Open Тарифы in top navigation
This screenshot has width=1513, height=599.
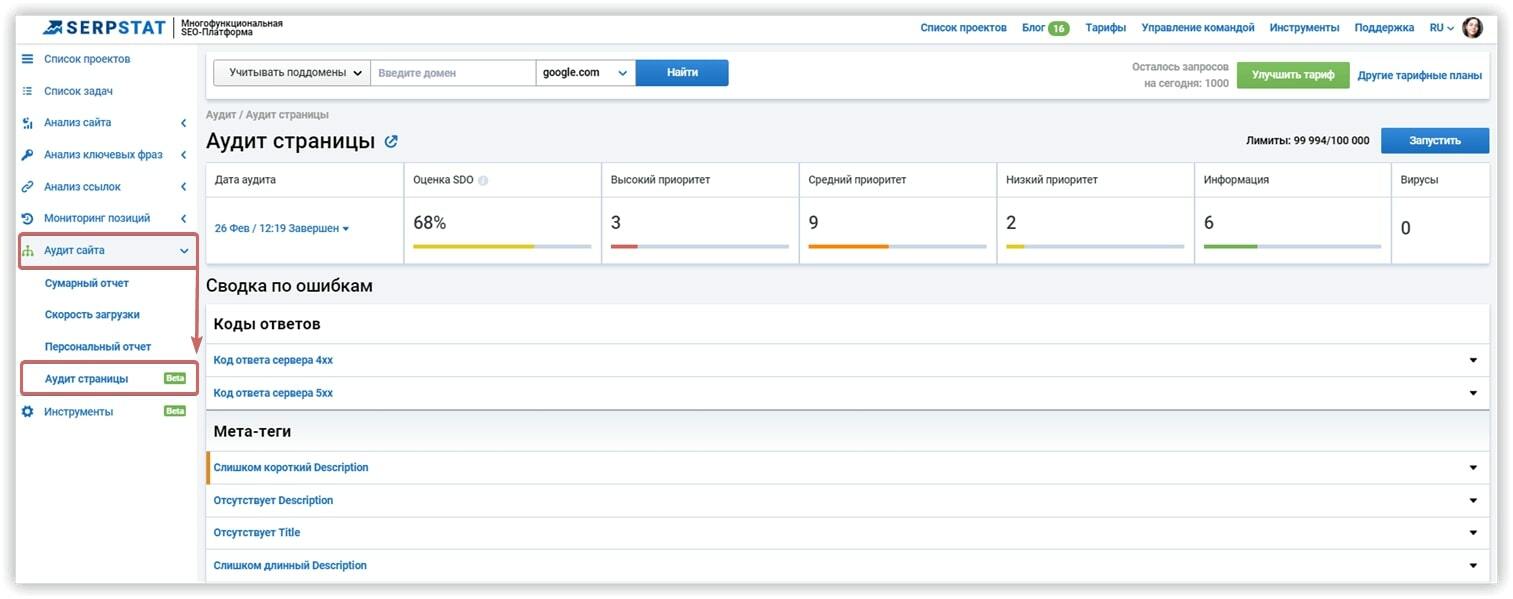click(x=1106, y=28)
